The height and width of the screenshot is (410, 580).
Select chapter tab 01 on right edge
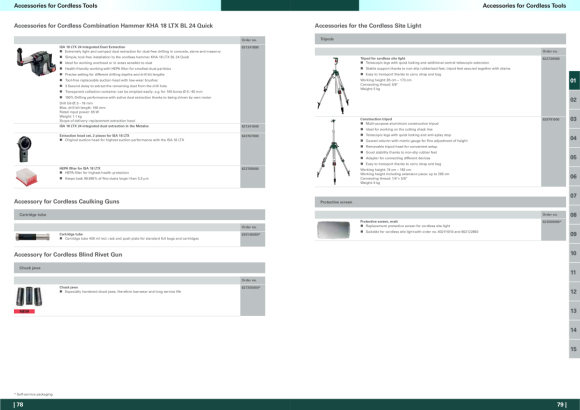click(574, 80)
